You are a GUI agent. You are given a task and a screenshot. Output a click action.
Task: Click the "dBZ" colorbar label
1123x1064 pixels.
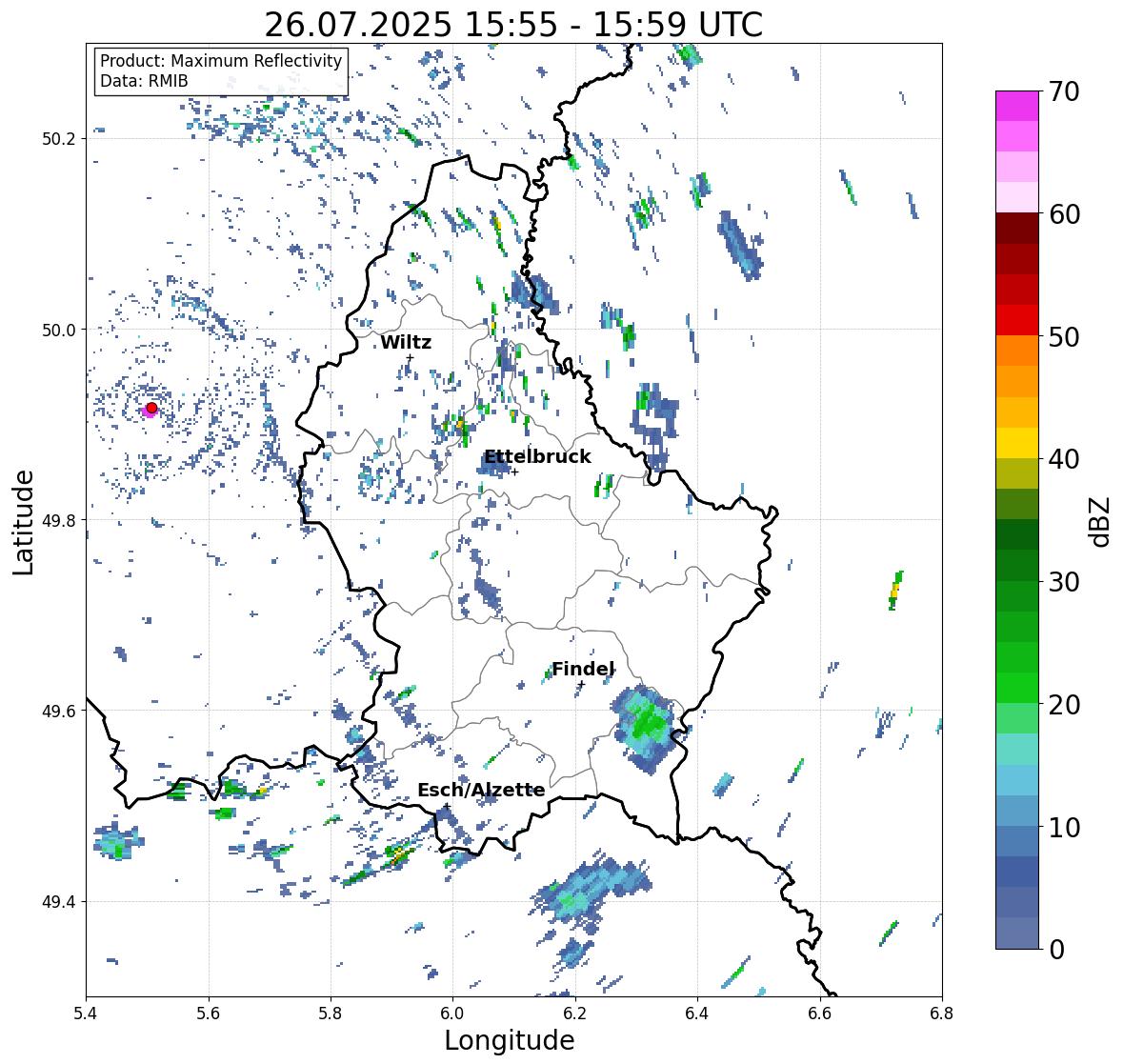click(x=1101, y=521)
